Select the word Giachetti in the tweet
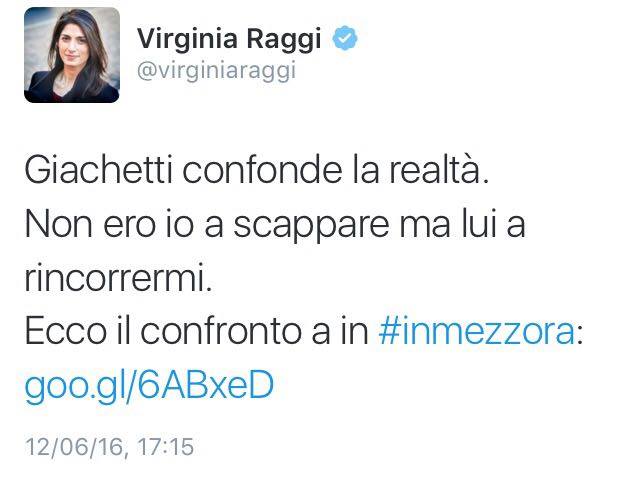Screen dimensions: 640x487 [98, 170]
